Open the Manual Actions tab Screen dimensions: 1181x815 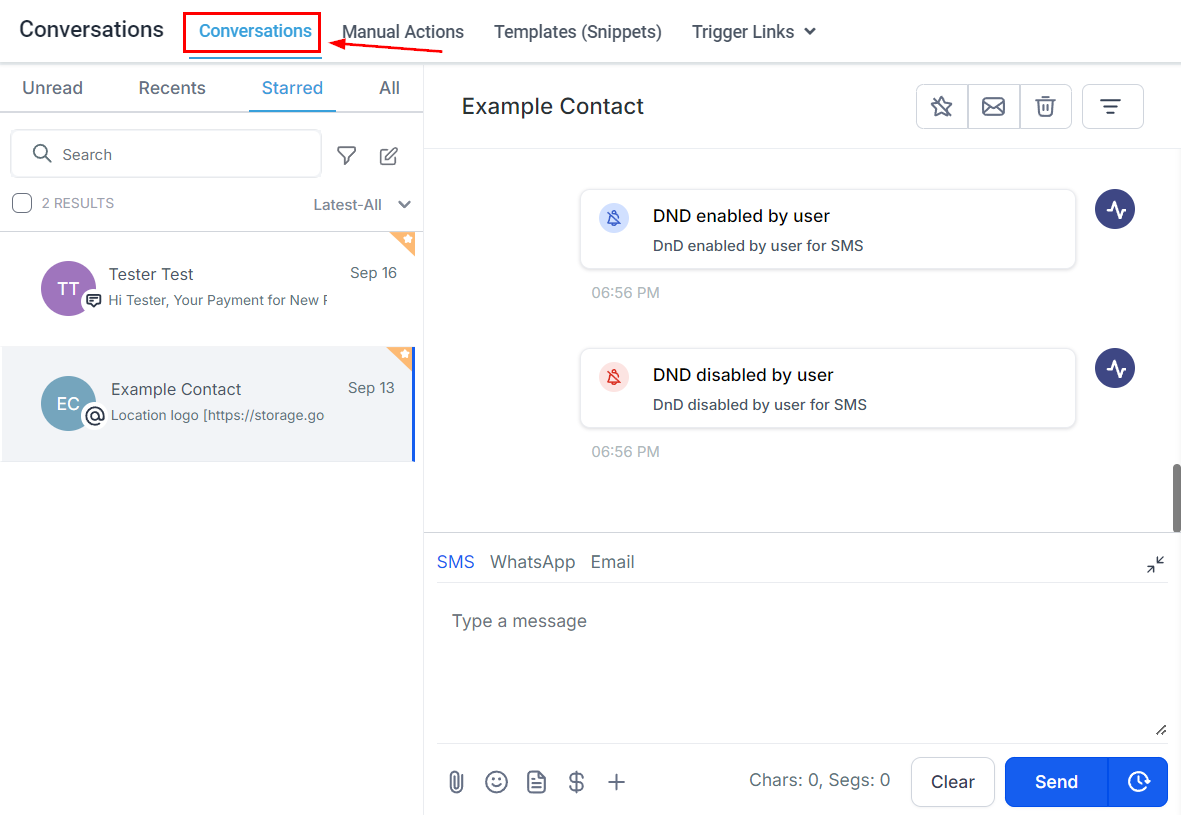(x=403, y=32)
